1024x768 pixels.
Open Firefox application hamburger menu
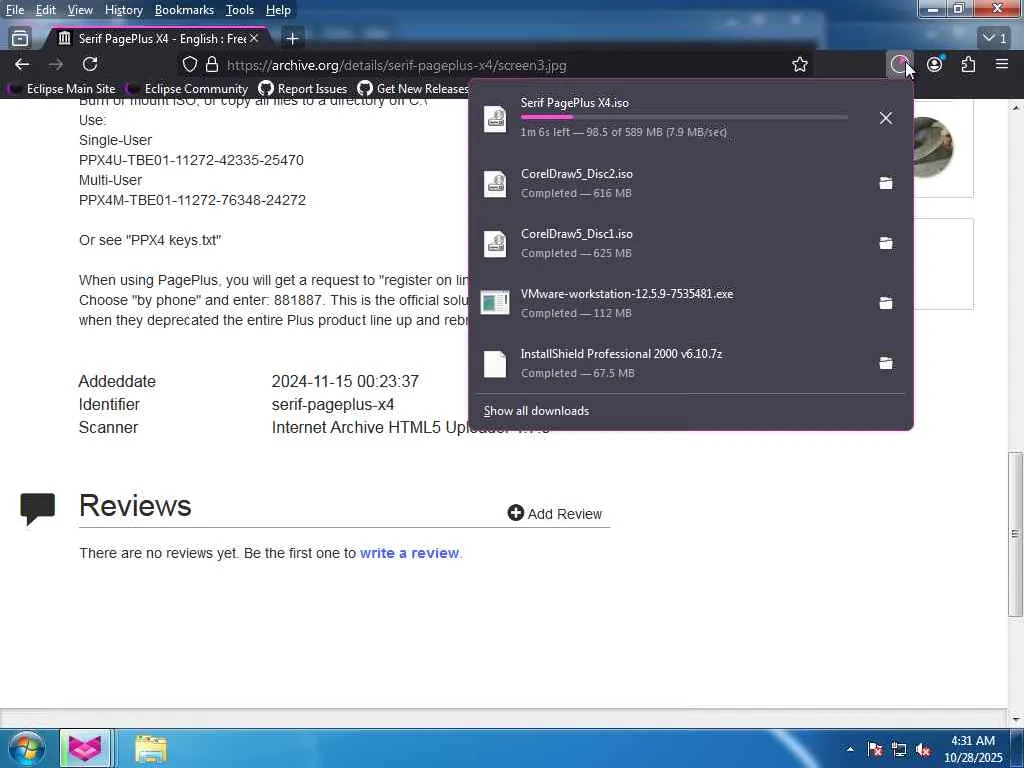tap(1002, 64)
